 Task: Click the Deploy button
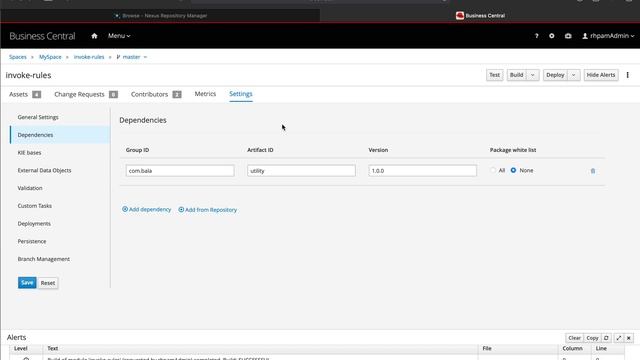(555, 75)
